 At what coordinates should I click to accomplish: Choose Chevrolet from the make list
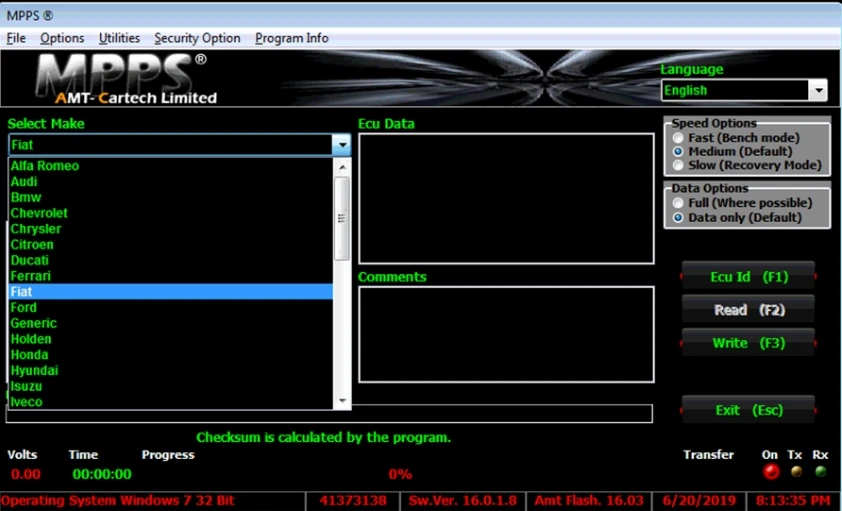171,213
